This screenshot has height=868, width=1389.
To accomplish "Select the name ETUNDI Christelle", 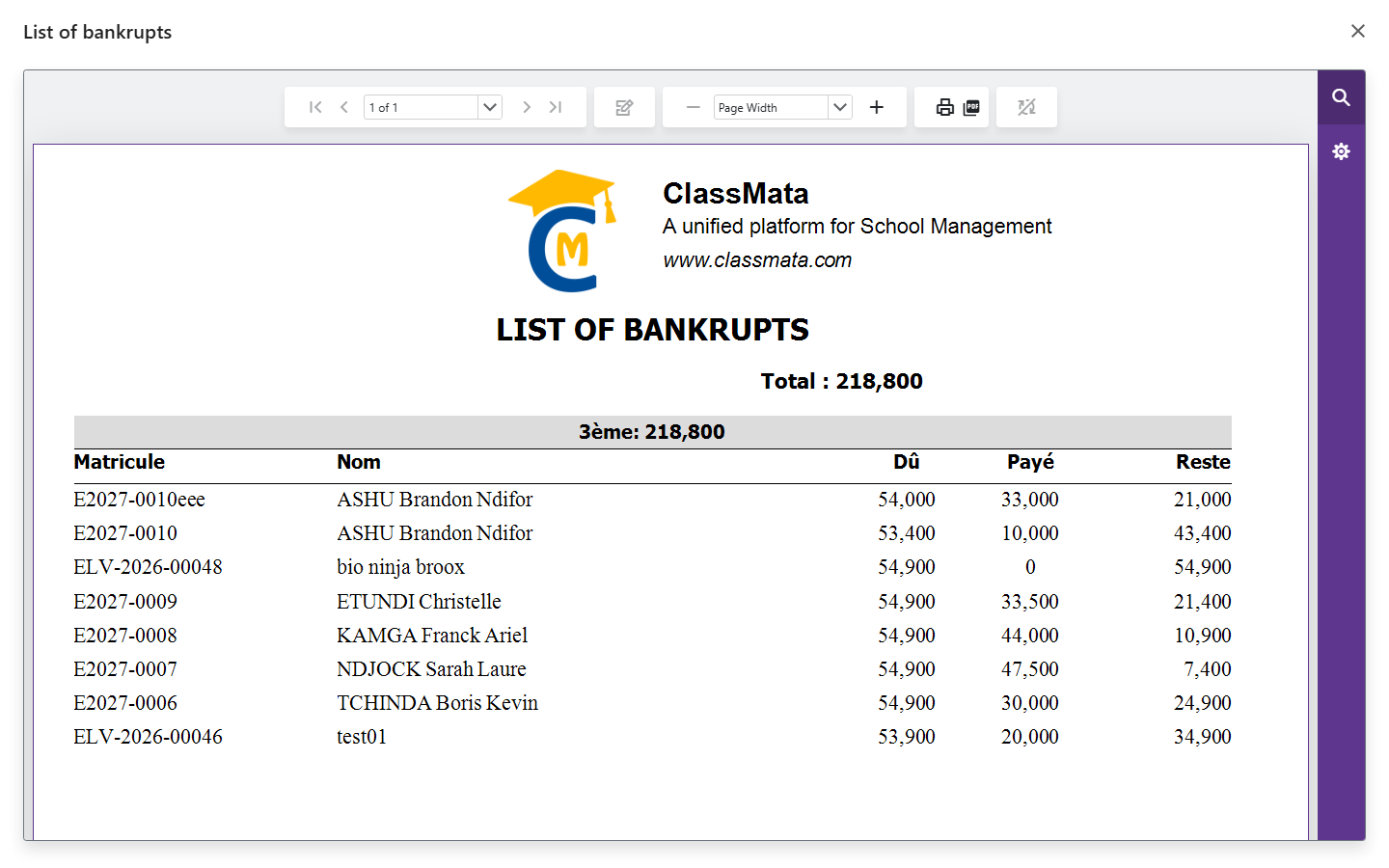I will 419,602.
